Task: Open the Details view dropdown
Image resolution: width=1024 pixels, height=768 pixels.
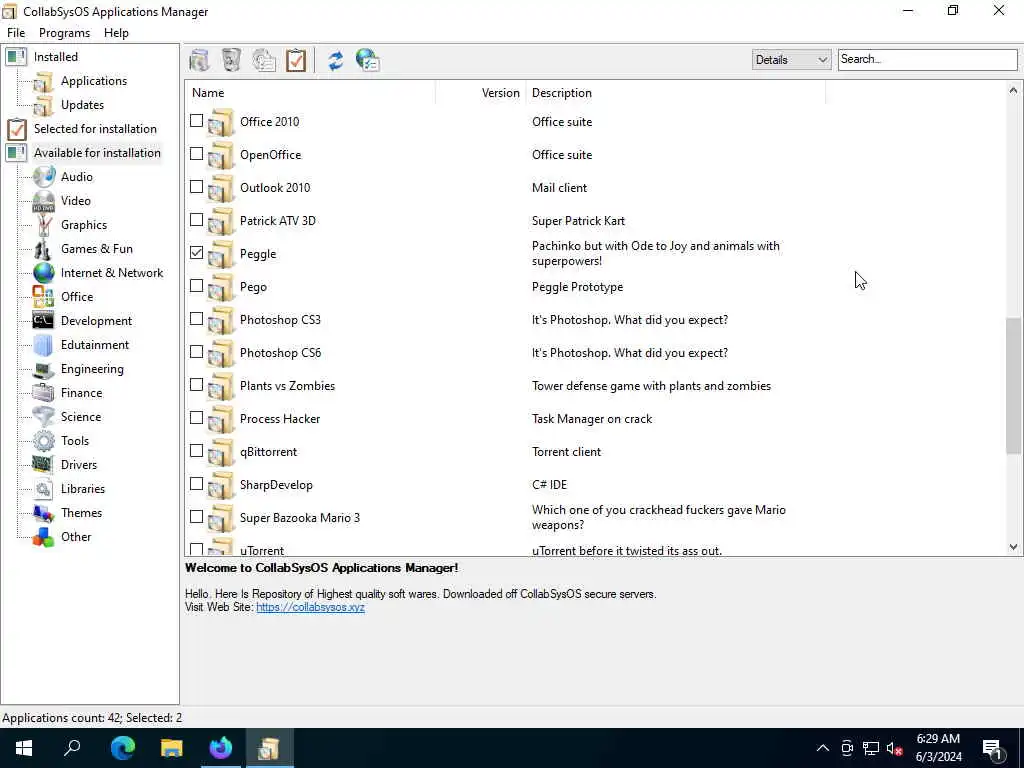Action: point(791,59)
